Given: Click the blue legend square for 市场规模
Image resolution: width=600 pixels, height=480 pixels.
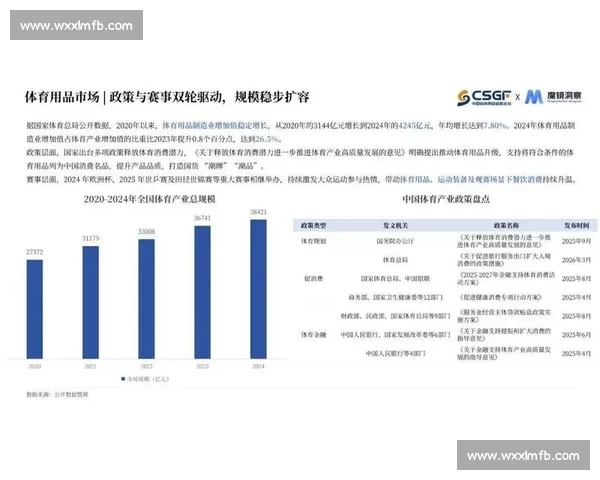Looking at the screenshot, I should point(123,379).
